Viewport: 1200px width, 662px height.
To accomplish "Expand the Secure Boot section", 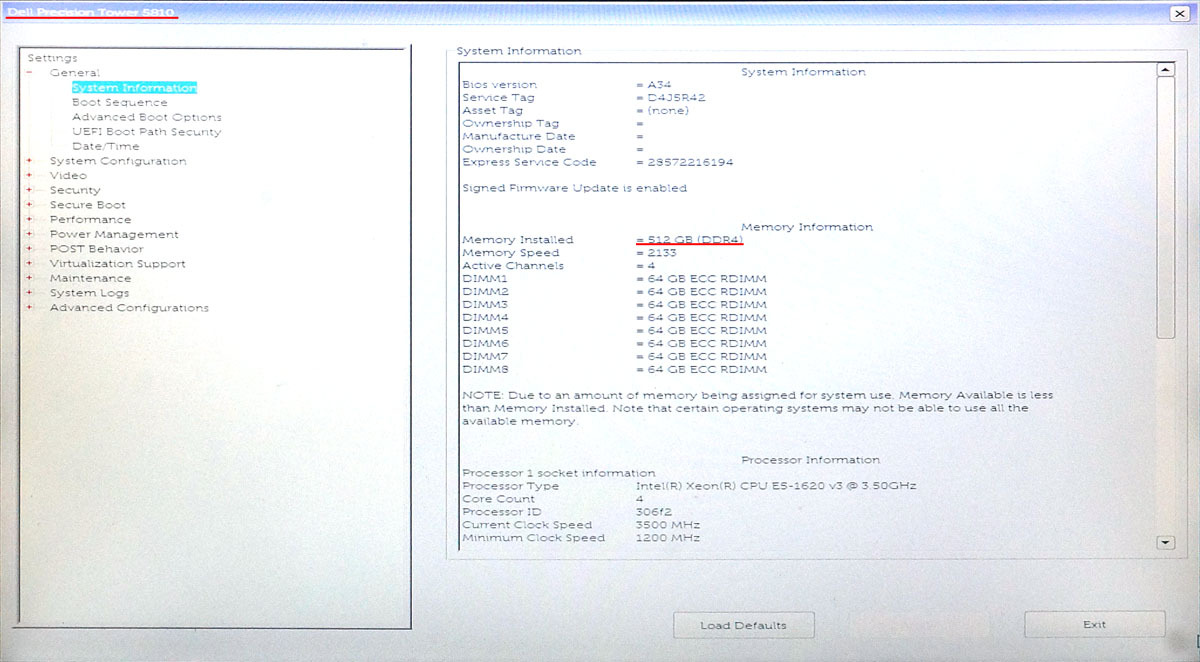I will click(30, 205).
